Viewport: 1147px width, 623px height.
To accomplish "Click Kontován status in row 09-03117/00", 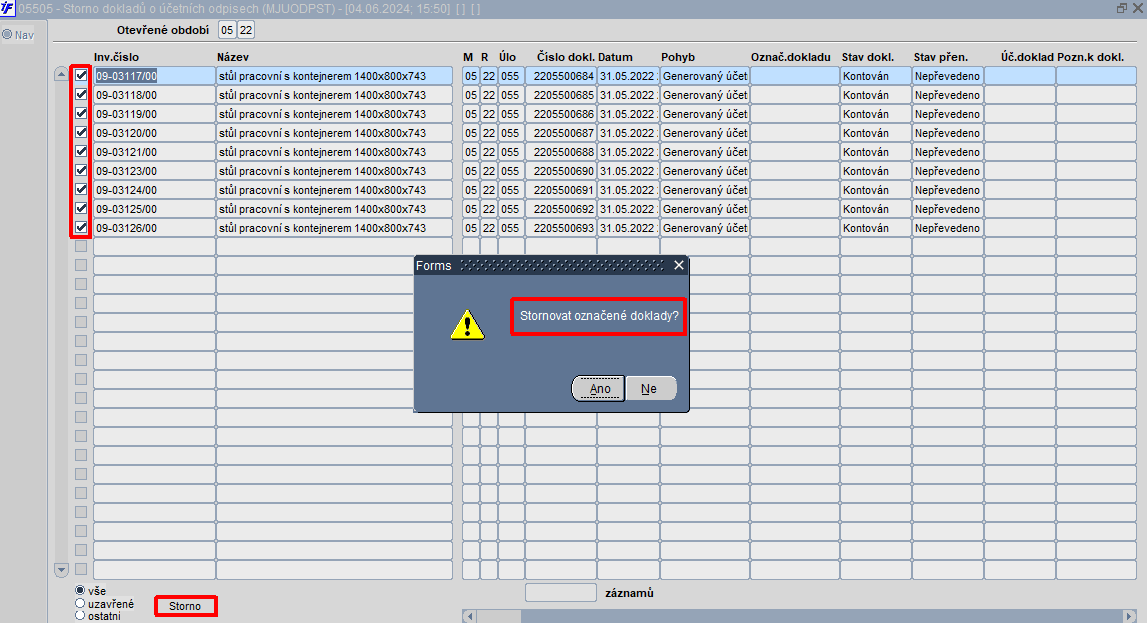I will [875, 76].
